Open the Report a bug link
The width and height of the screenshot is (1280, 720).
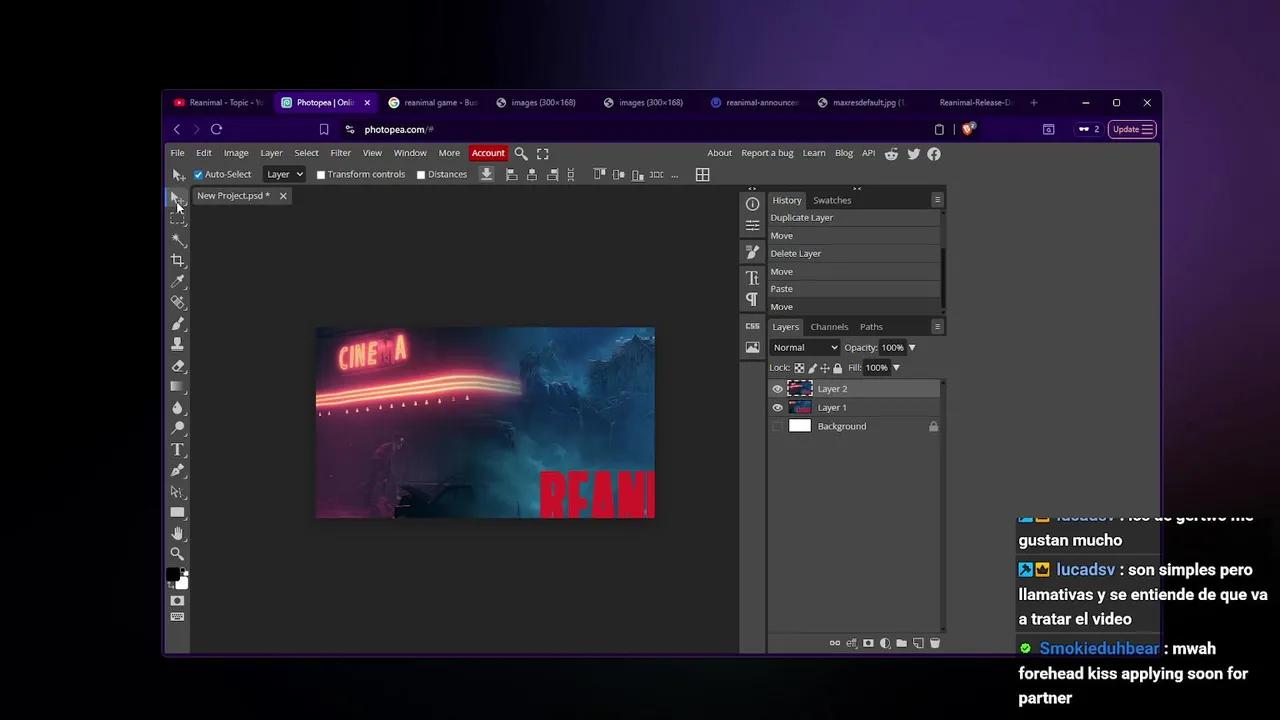click(x=767, y=153)
